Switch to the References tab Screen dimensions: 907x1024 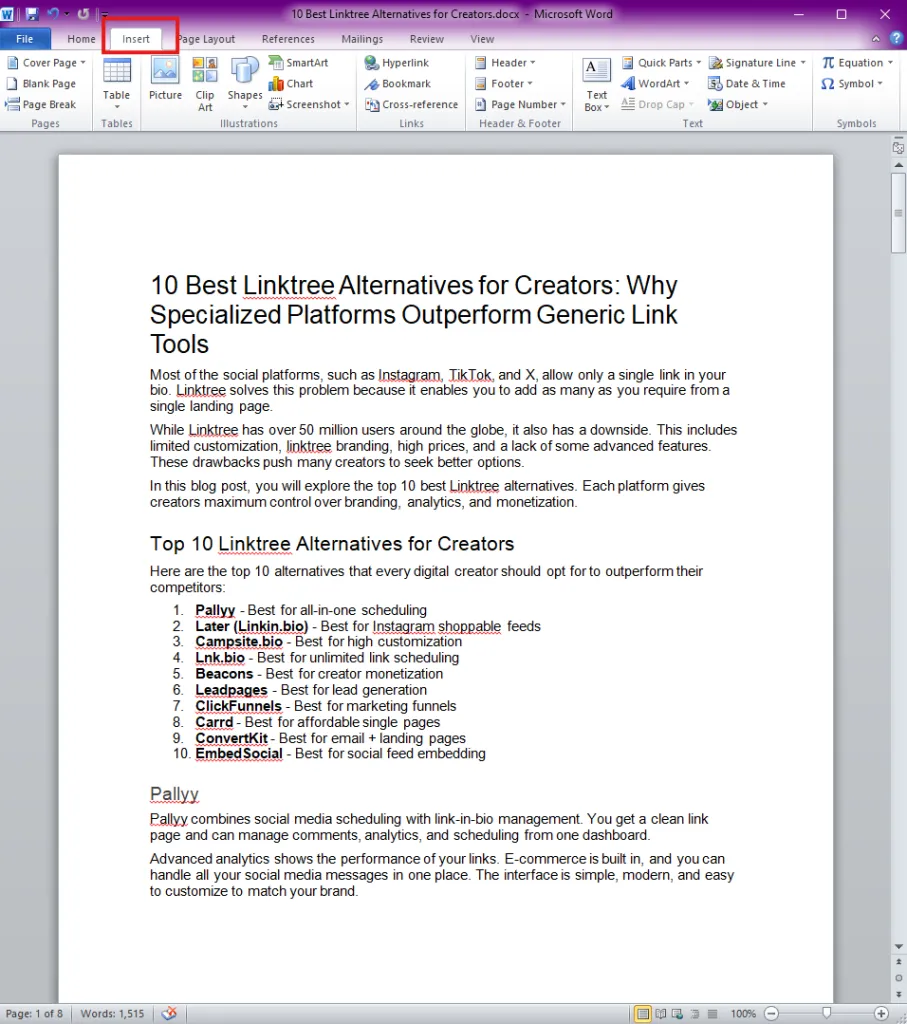[x=288, y=39]
